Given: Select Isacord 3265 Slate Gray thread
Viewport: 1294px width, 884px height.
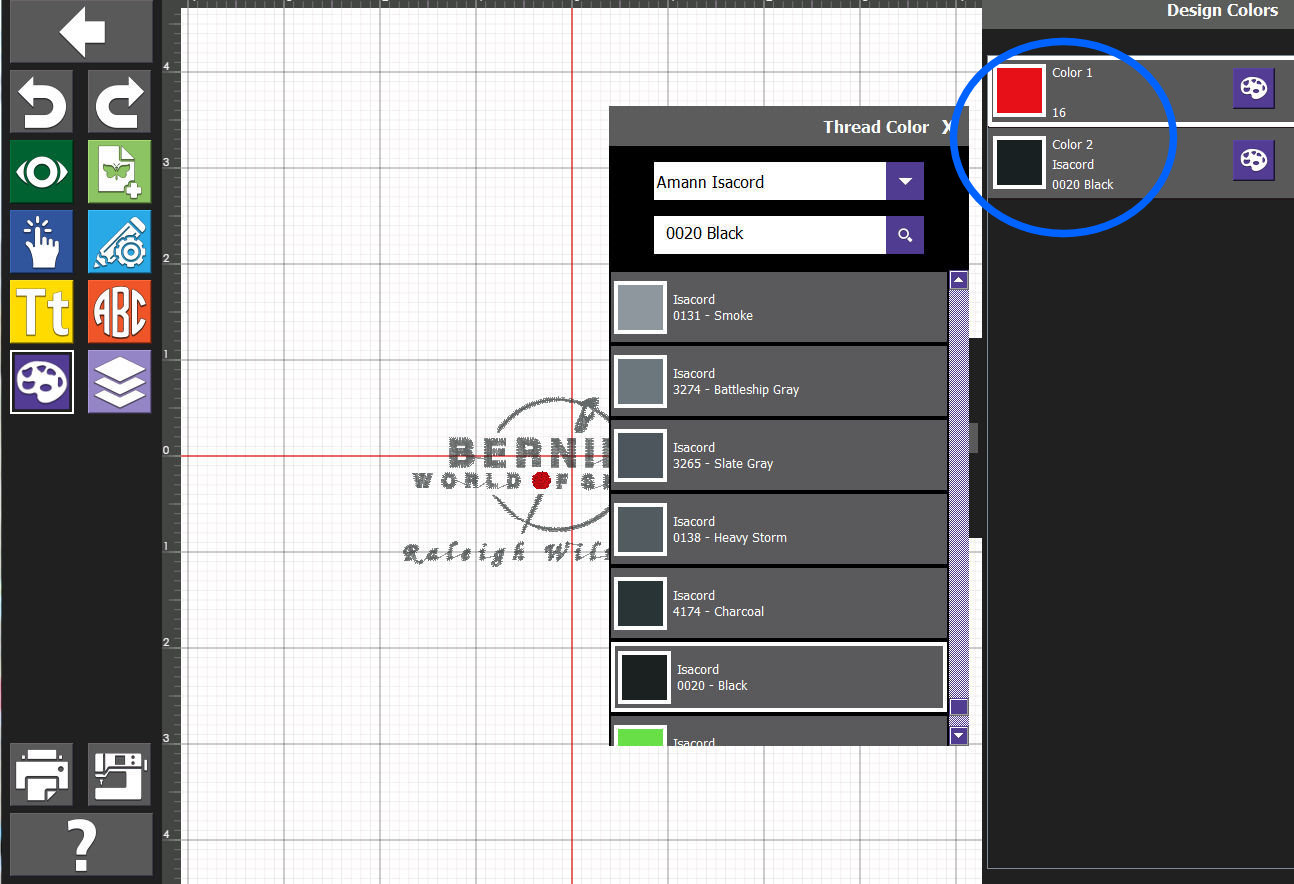Looking at the screenshot, I should 779,455.
